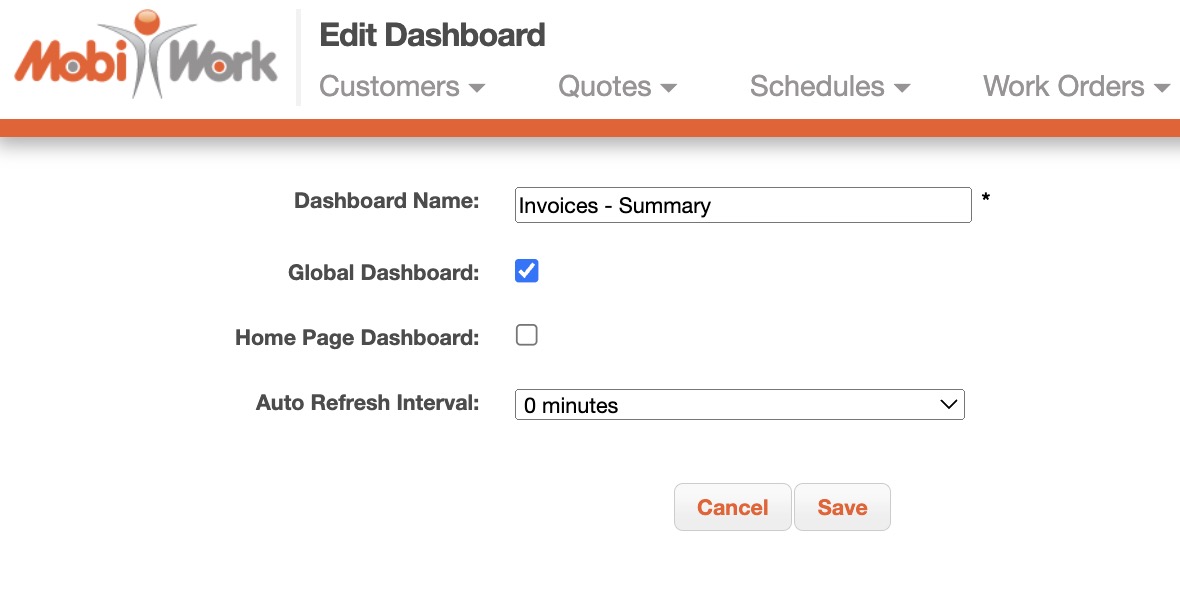This screenshot has width=1180, height=596.
Task: Click the required asterisk next to Dashboard Name
Action: [986, 200]
